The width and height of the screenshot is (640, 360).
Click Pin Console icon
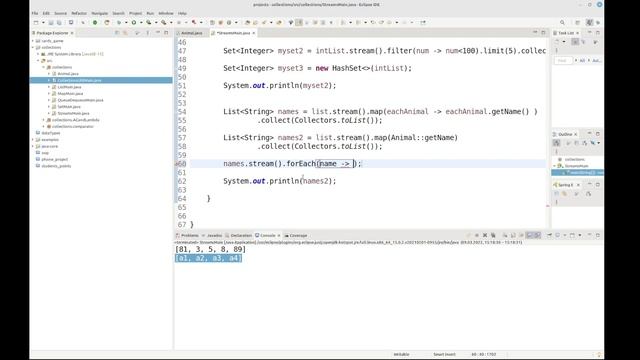pyautogui.click(x=549, y=236)
